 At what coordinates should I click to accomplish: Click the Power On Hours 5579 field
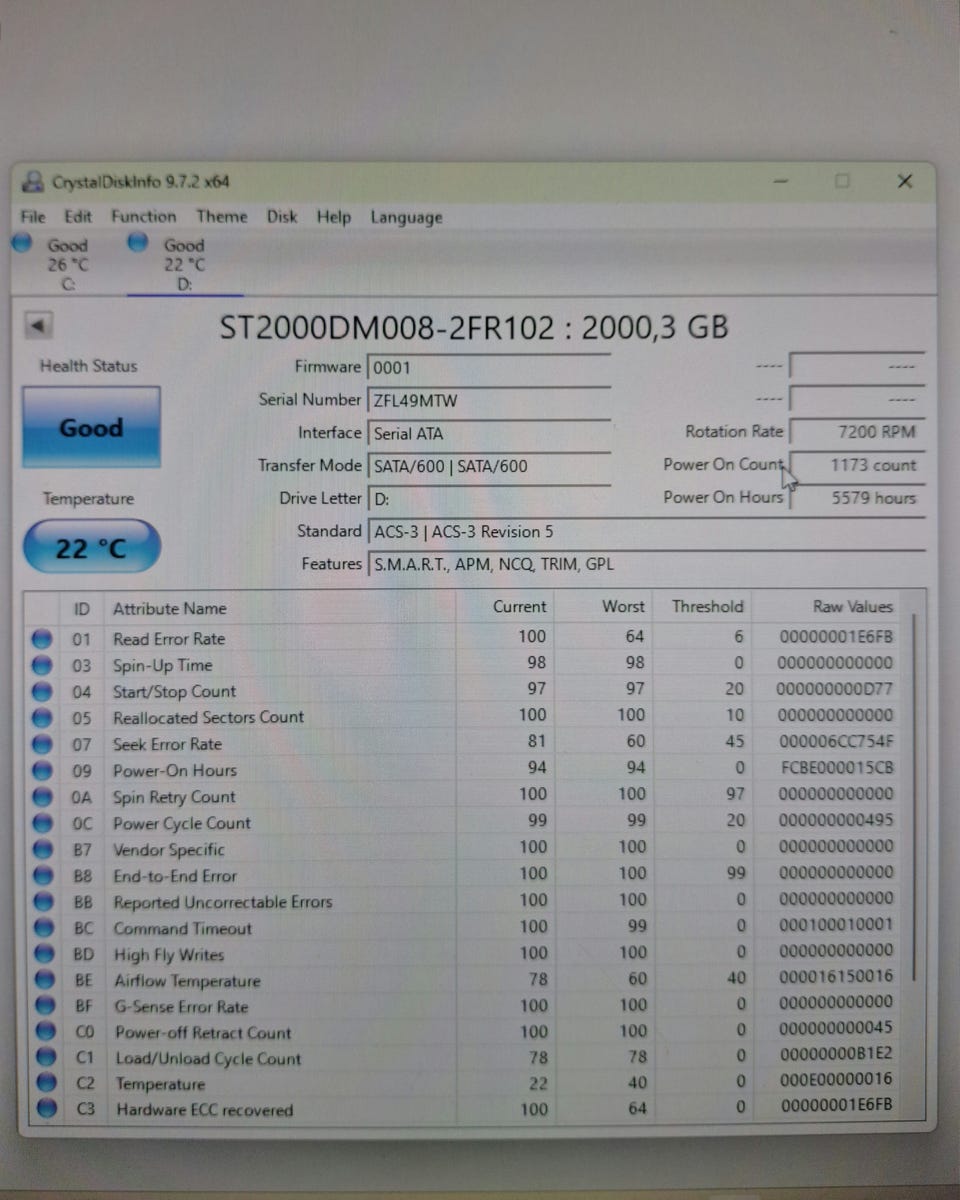point(857,497)
